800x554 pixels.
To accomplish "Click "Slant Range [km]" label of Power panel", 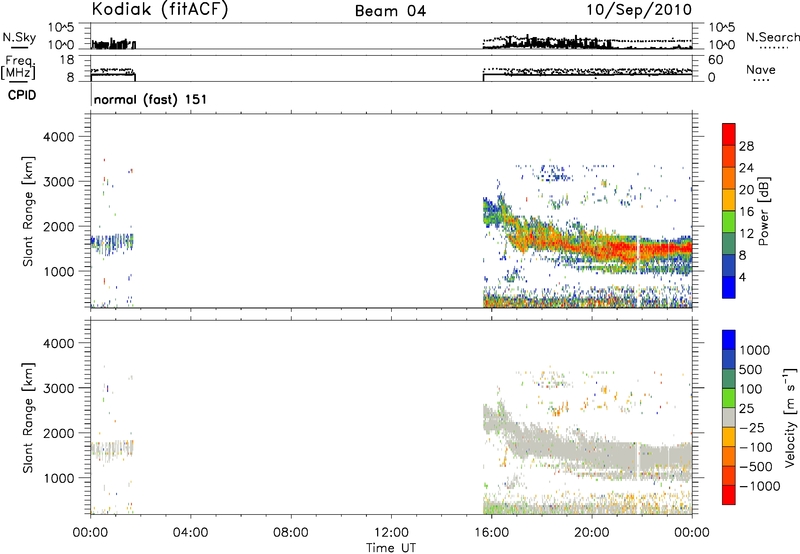I will click(28, 211).
